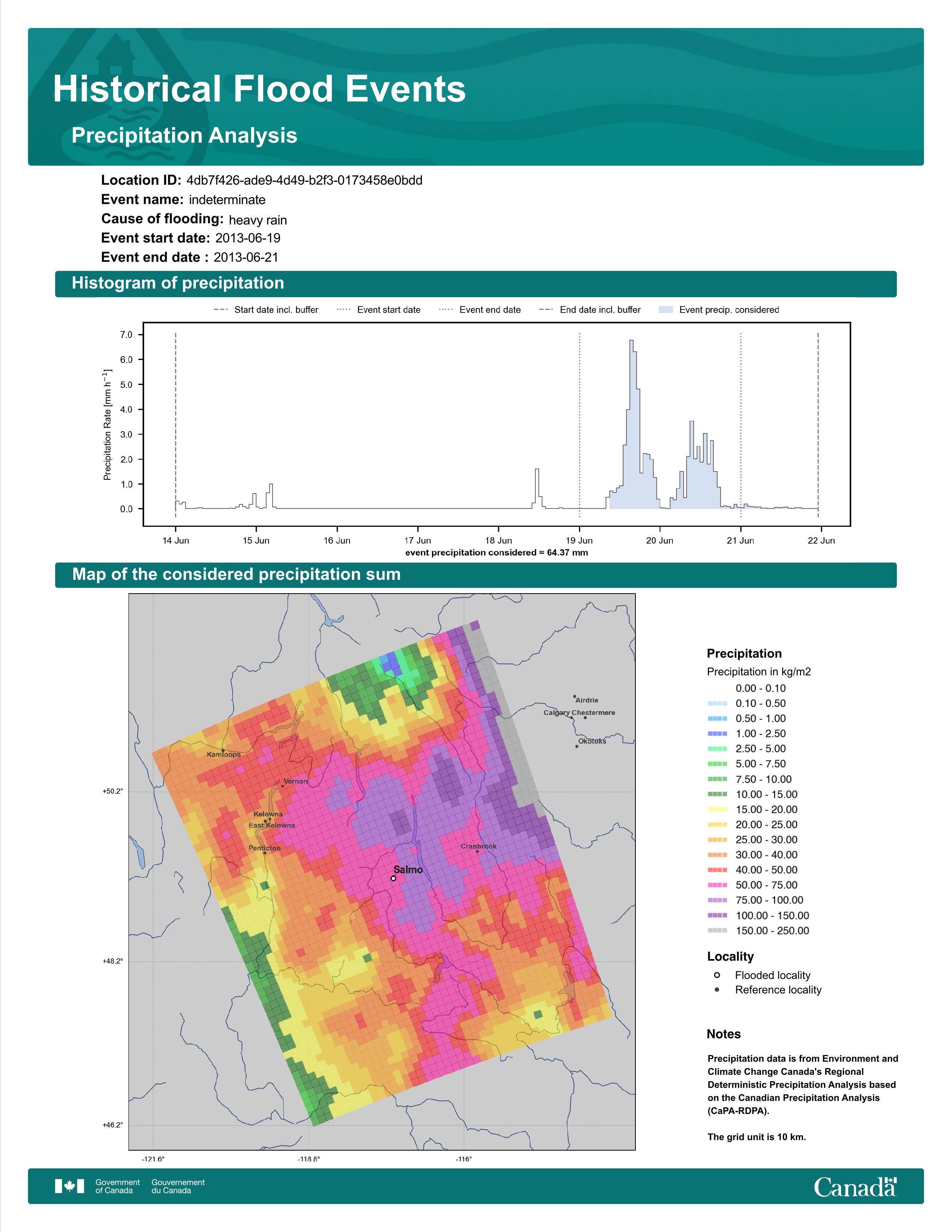The height and width of the screenshot is (1232, 952).
Task: Click the 2.50 - 5.00 legend swatch
Action: click(718, 749)
